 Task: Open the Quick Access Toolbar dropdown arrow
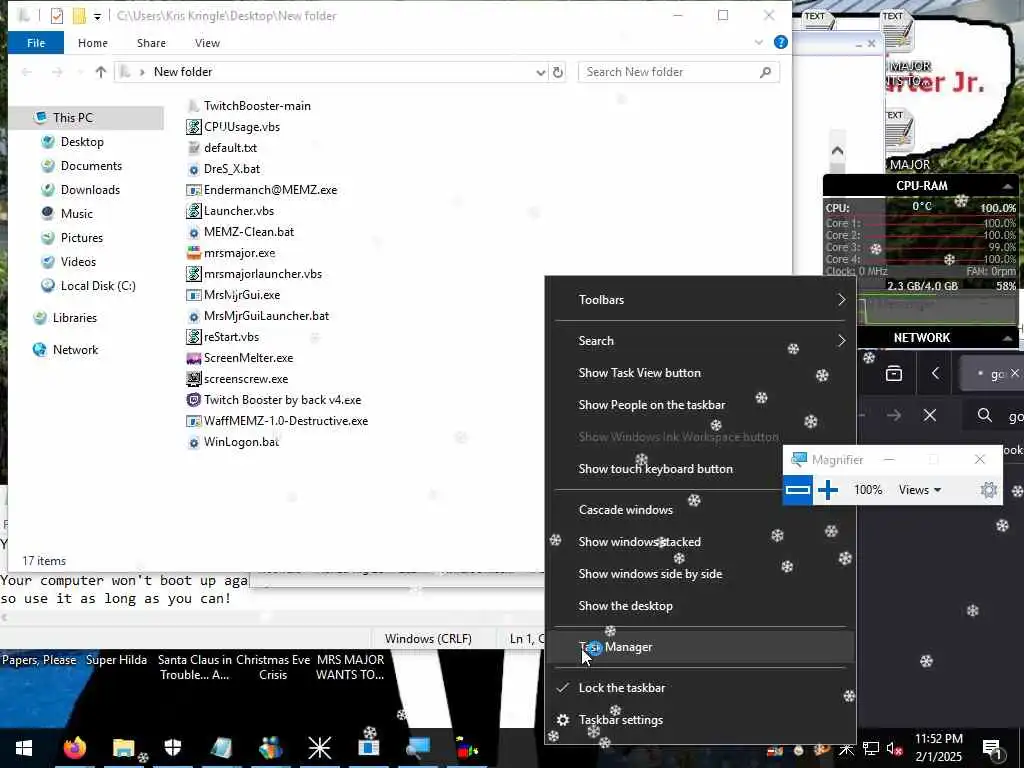click(x=97, y=16)
